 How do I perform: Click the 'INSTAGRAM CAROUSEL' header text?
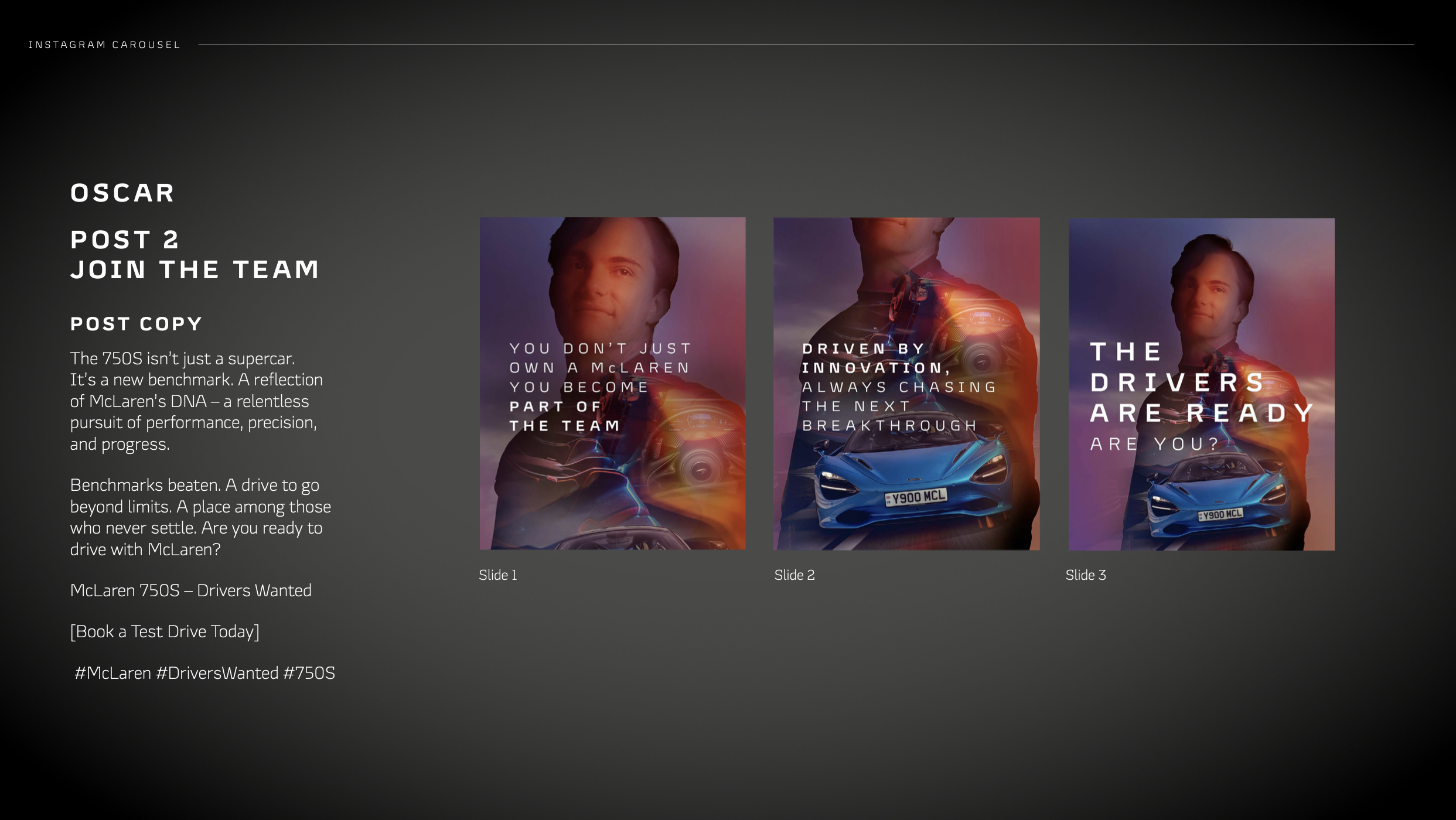[x=104, y=45]
